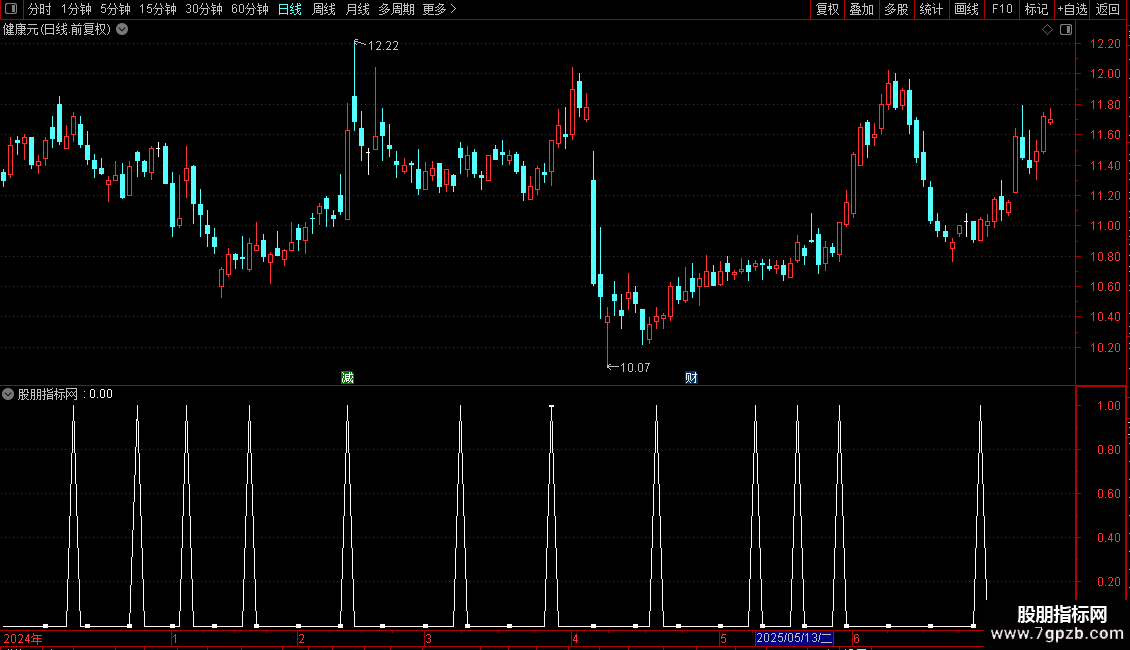Open F10 company information
This screenshot has width=1130, height=650.
pos(1002,9)
